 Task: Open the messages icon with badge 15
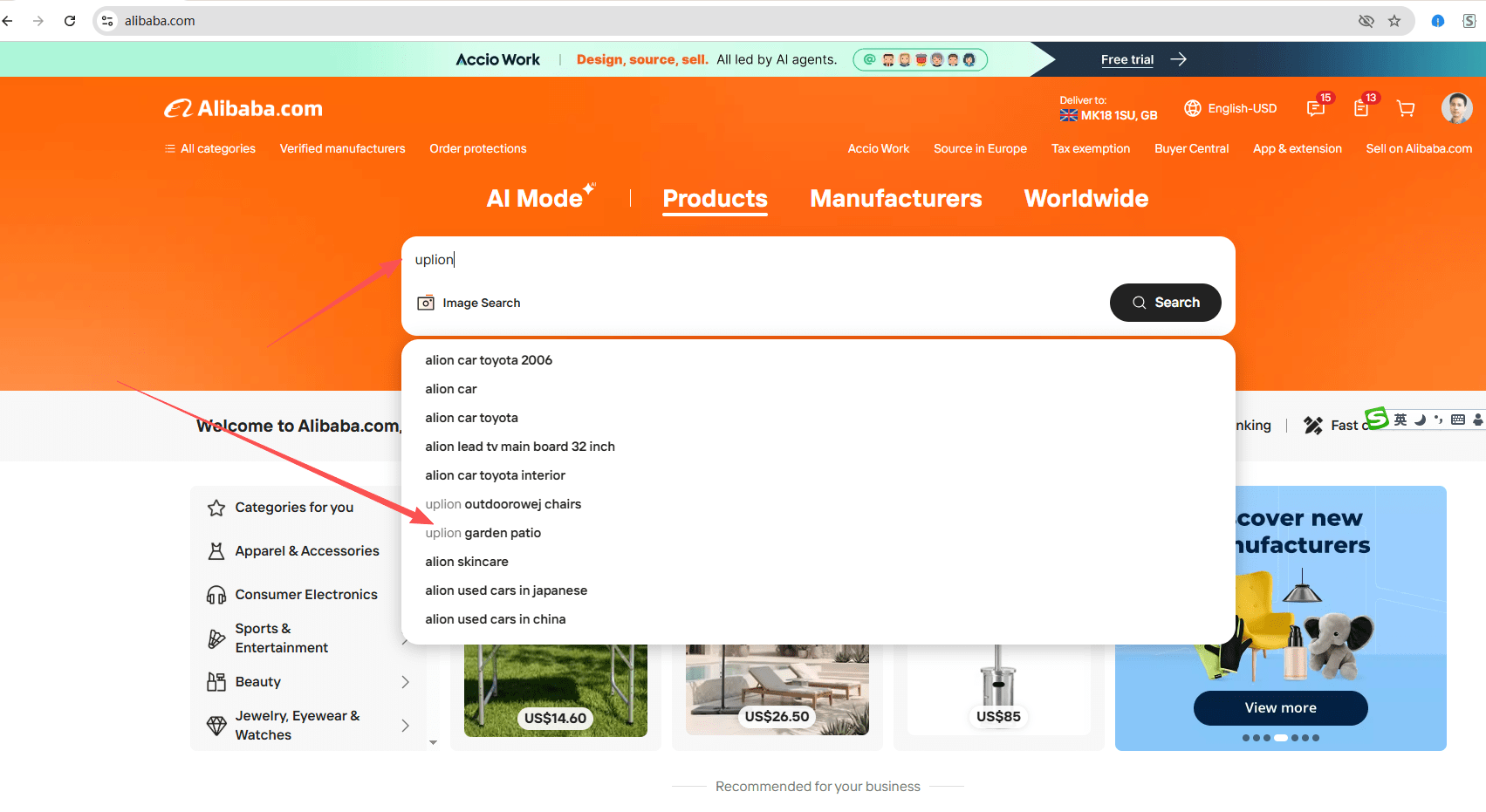click(1316, 108)
